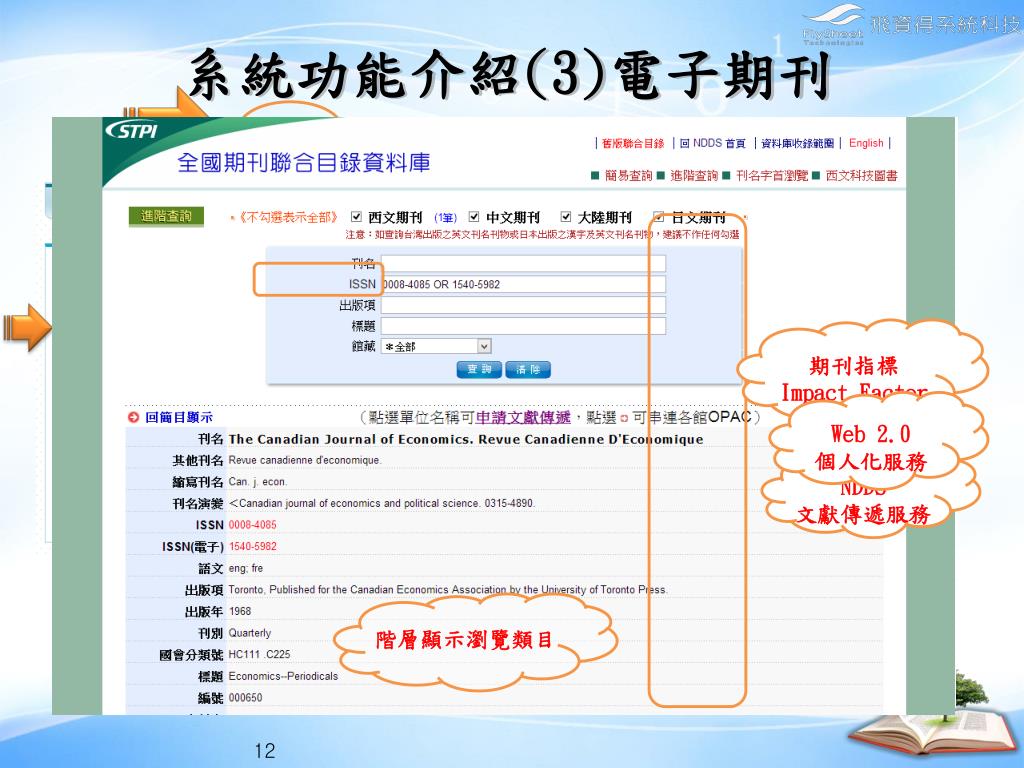The height and width of the screenshot is (768, 1024).
Task: Click the green 進階查詢 tab label
Action: tap(167, 216)
